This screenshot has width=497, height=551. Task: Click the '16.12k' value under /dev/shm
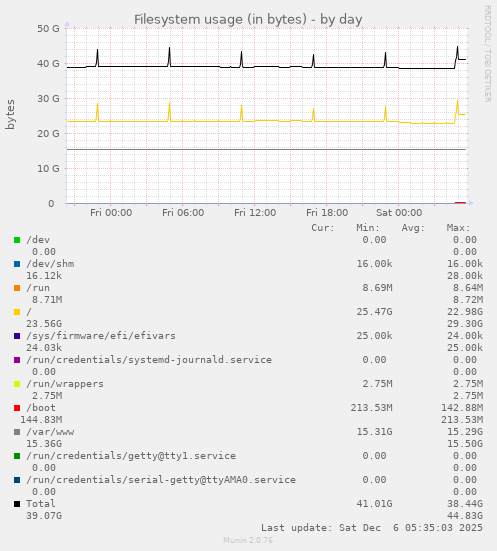[x=44, y=276]
